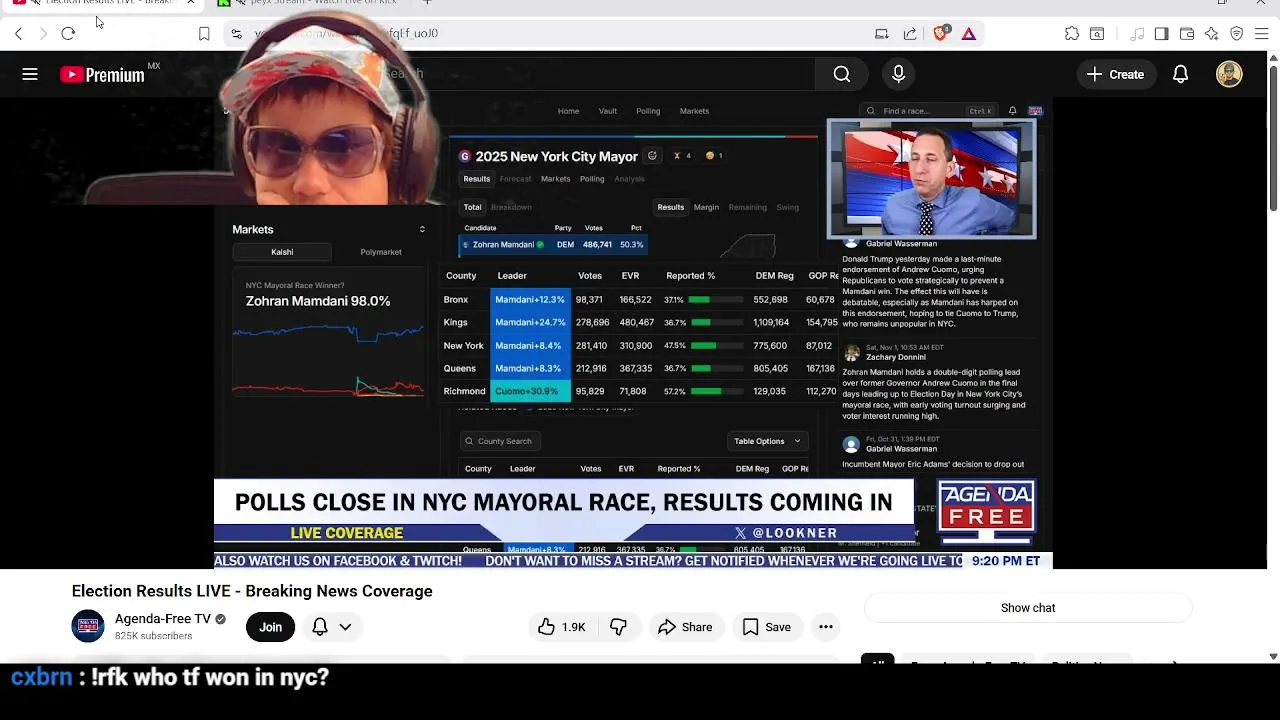Open the Leo AI sparkle icon
Viewport: 1280px width, 720px height.
point(1212,33)
